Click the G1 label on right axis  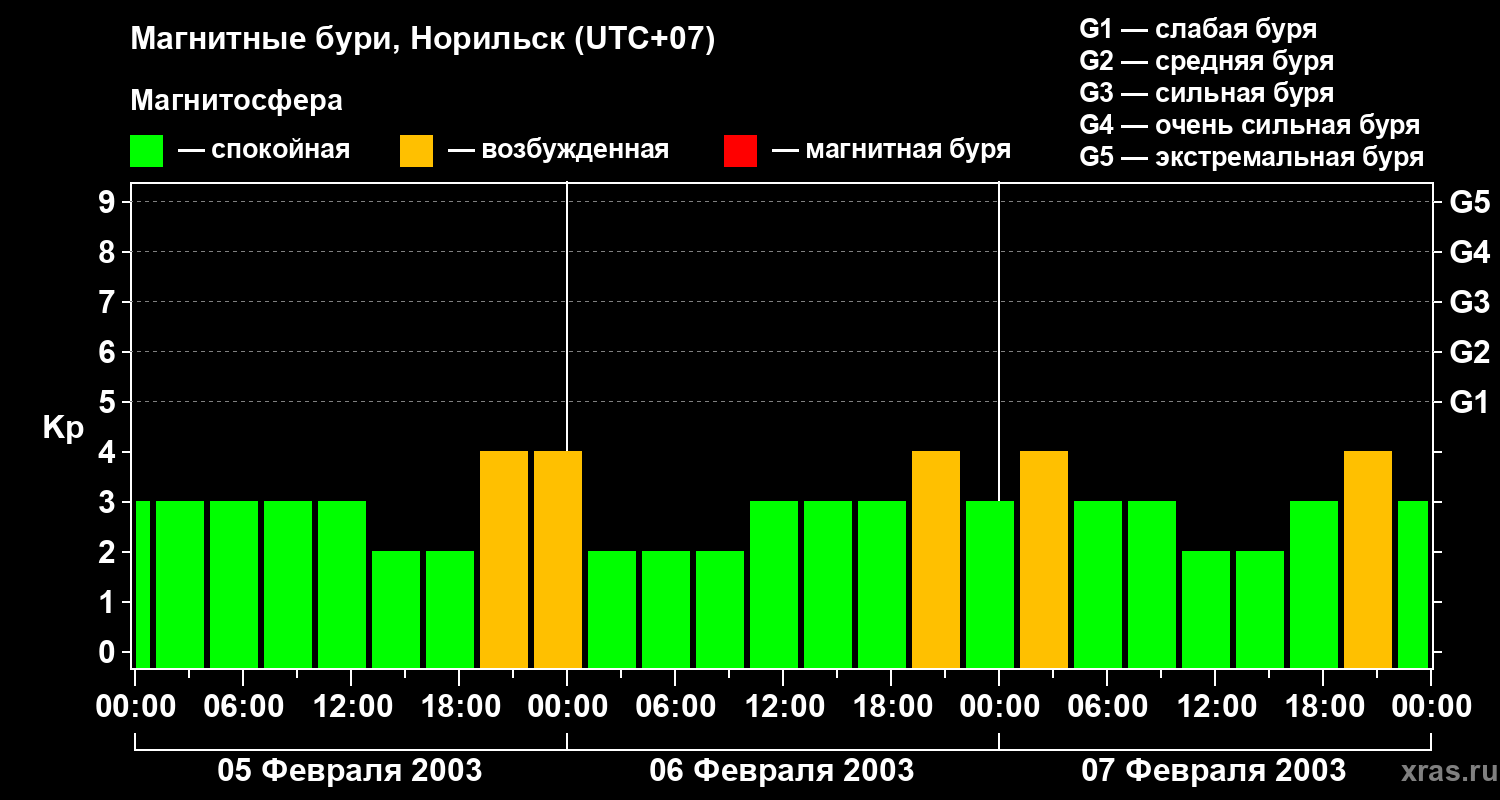[1469, 402]
